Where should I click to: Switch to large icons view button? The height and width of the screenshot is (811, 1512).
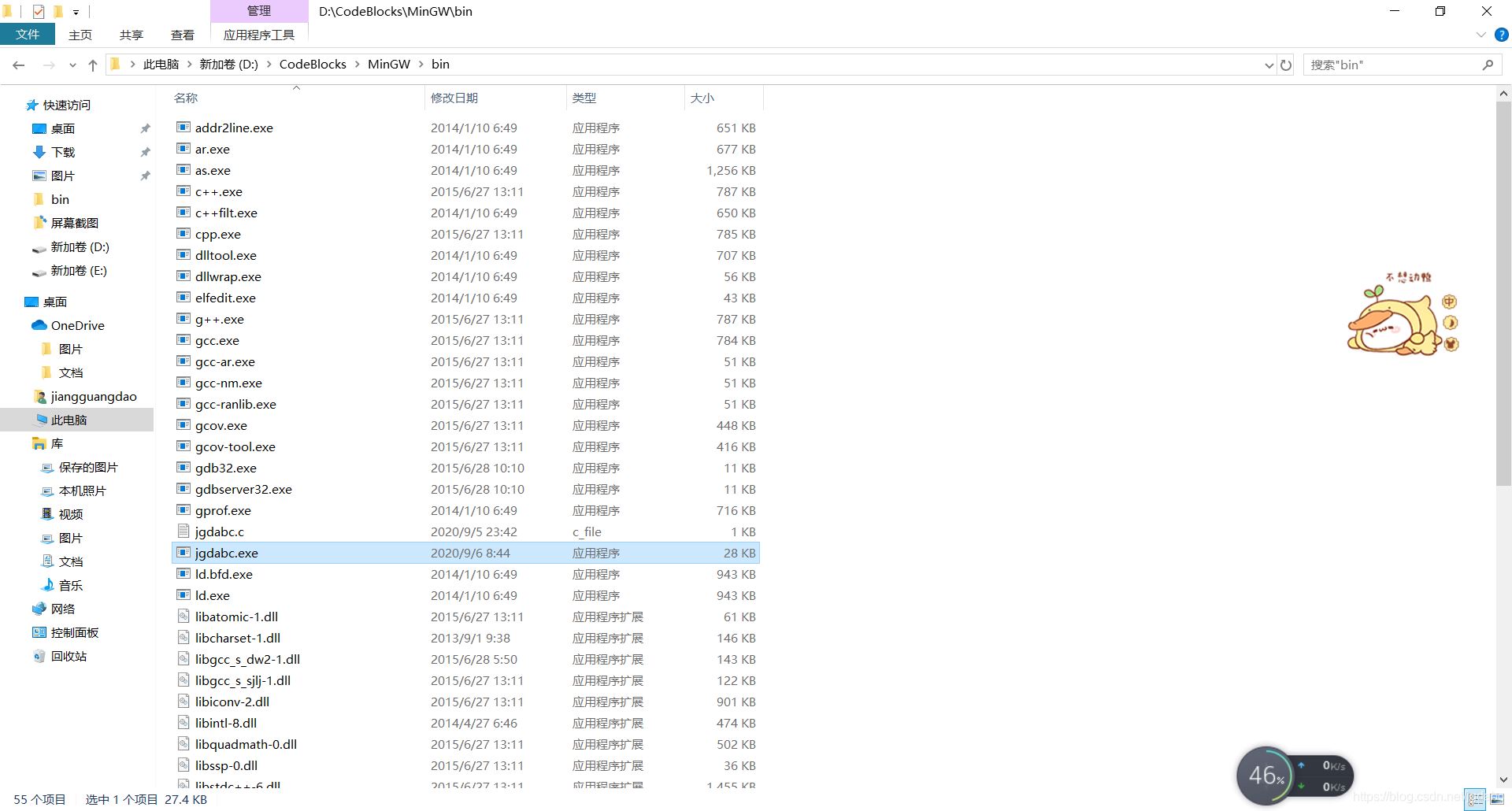tap(1497, 799)
